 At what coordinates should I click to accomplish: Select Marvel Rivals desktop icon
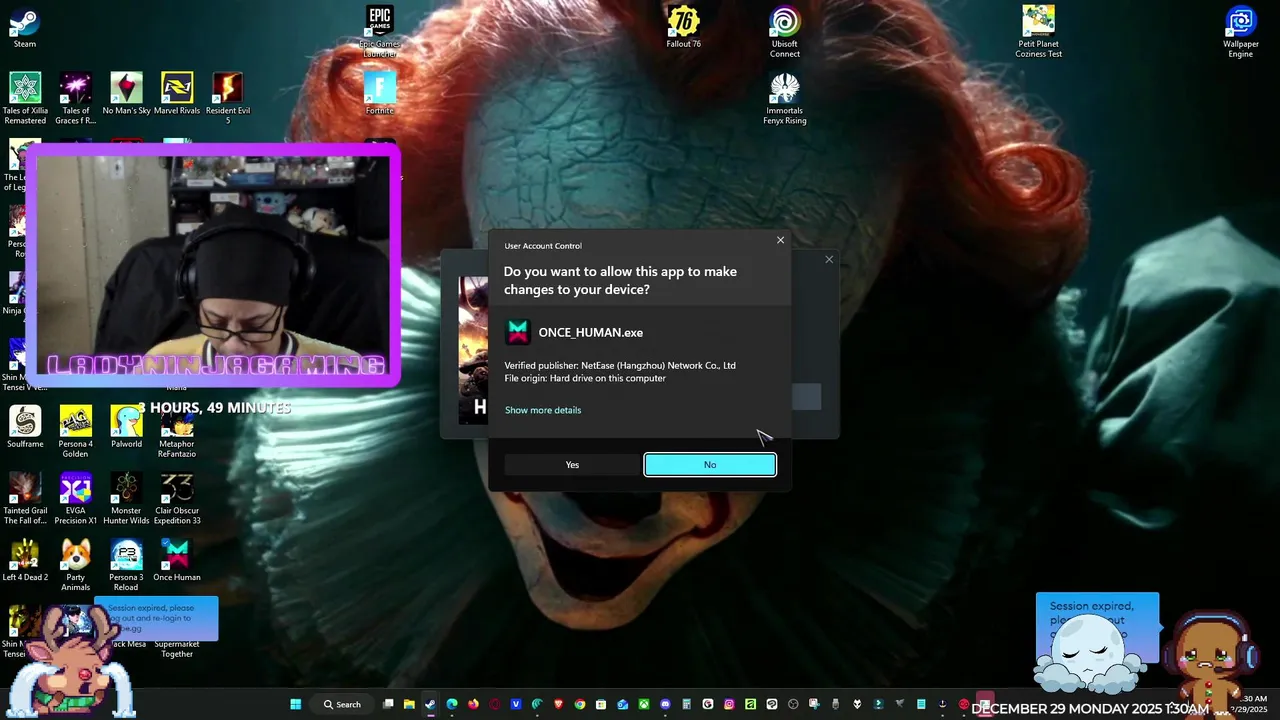177,94
